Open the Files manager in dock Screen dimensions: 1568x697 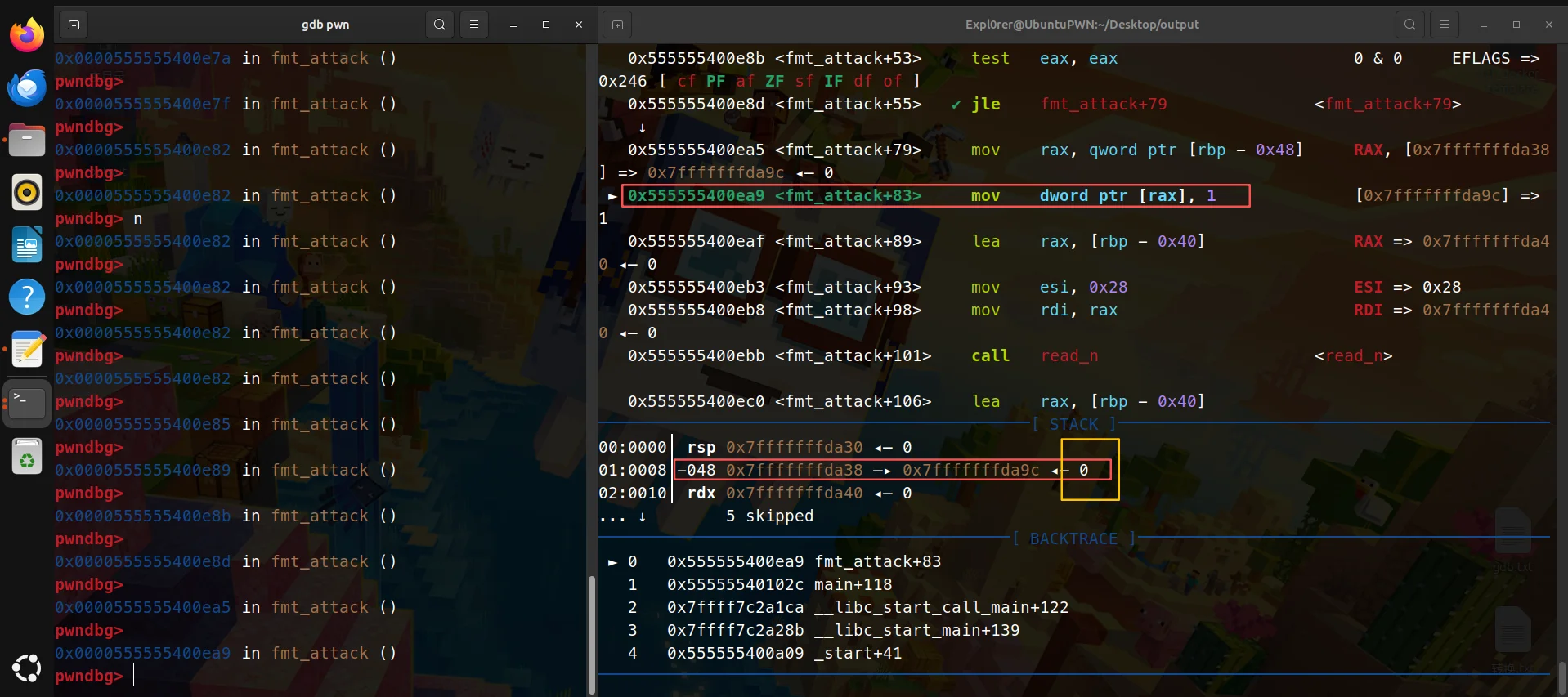[x=27, y=141]
